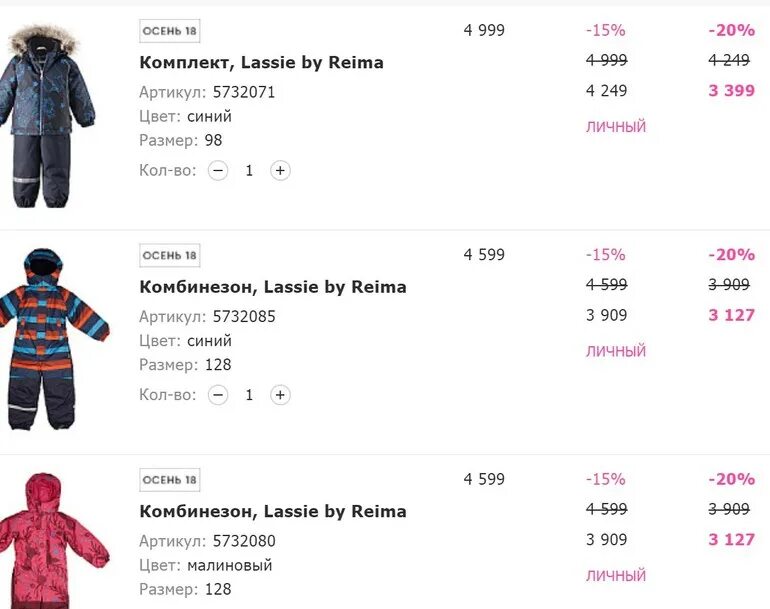770x609 pixels.
Task: Open Комбинезон title for article 5732080
Action: point(273,512)
